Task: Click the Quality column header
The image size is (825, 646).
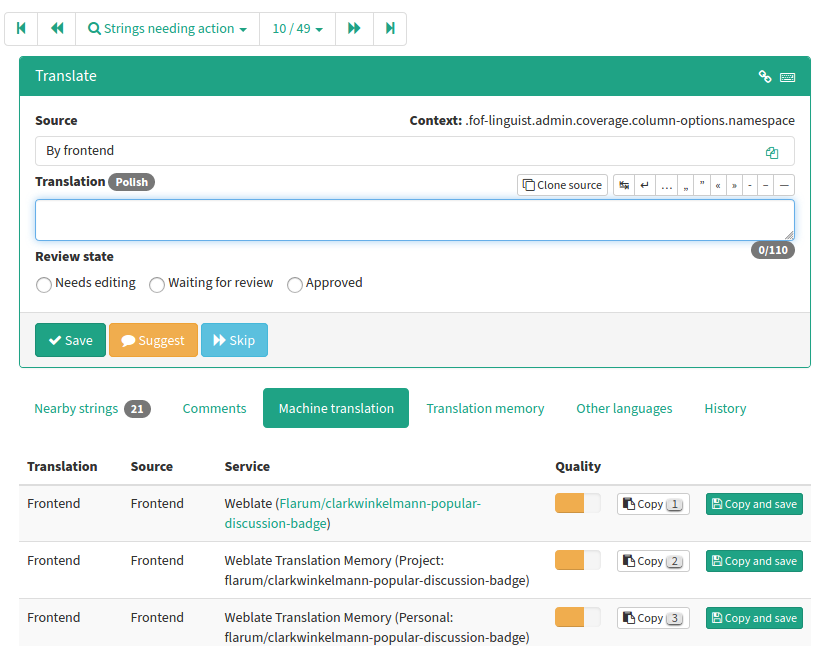Action: point(578,467)
